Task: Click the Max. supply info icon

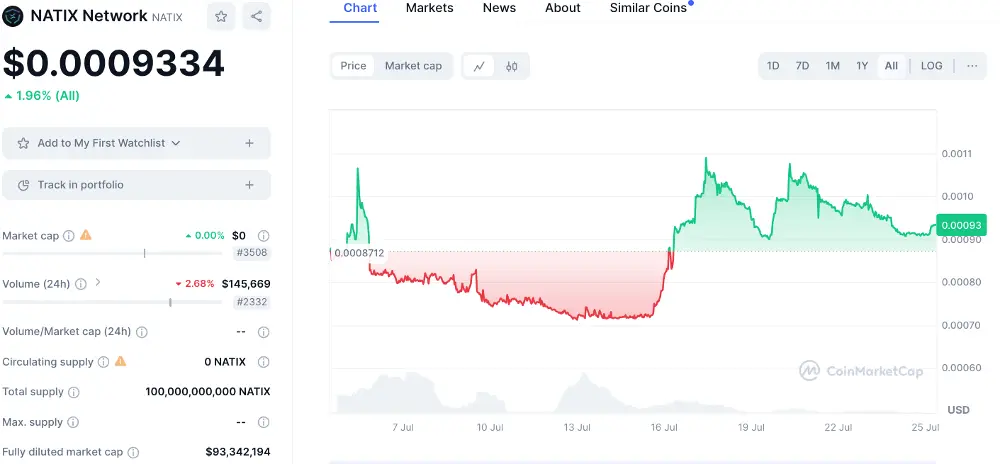Action: [73, 422]
